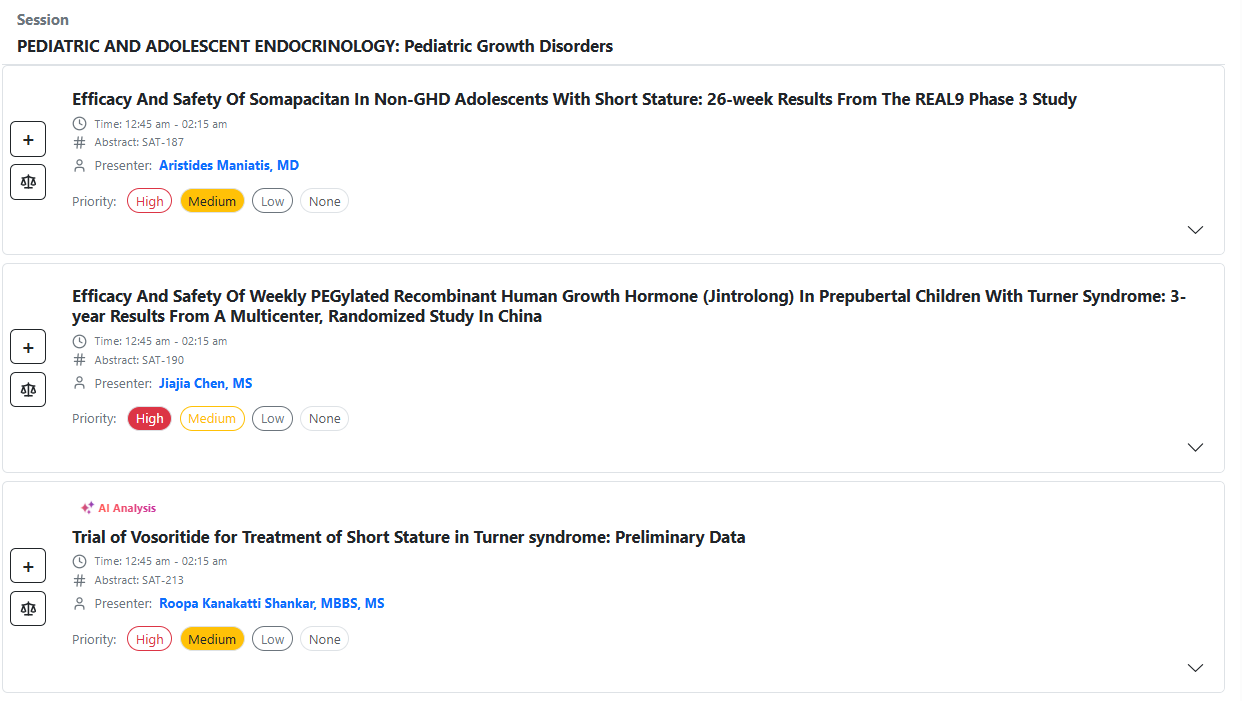Screen dimensions: 1242x701
Task: Open presenter Roopa Kanakatti Shankar profile
Action: (x=271, y=604)
